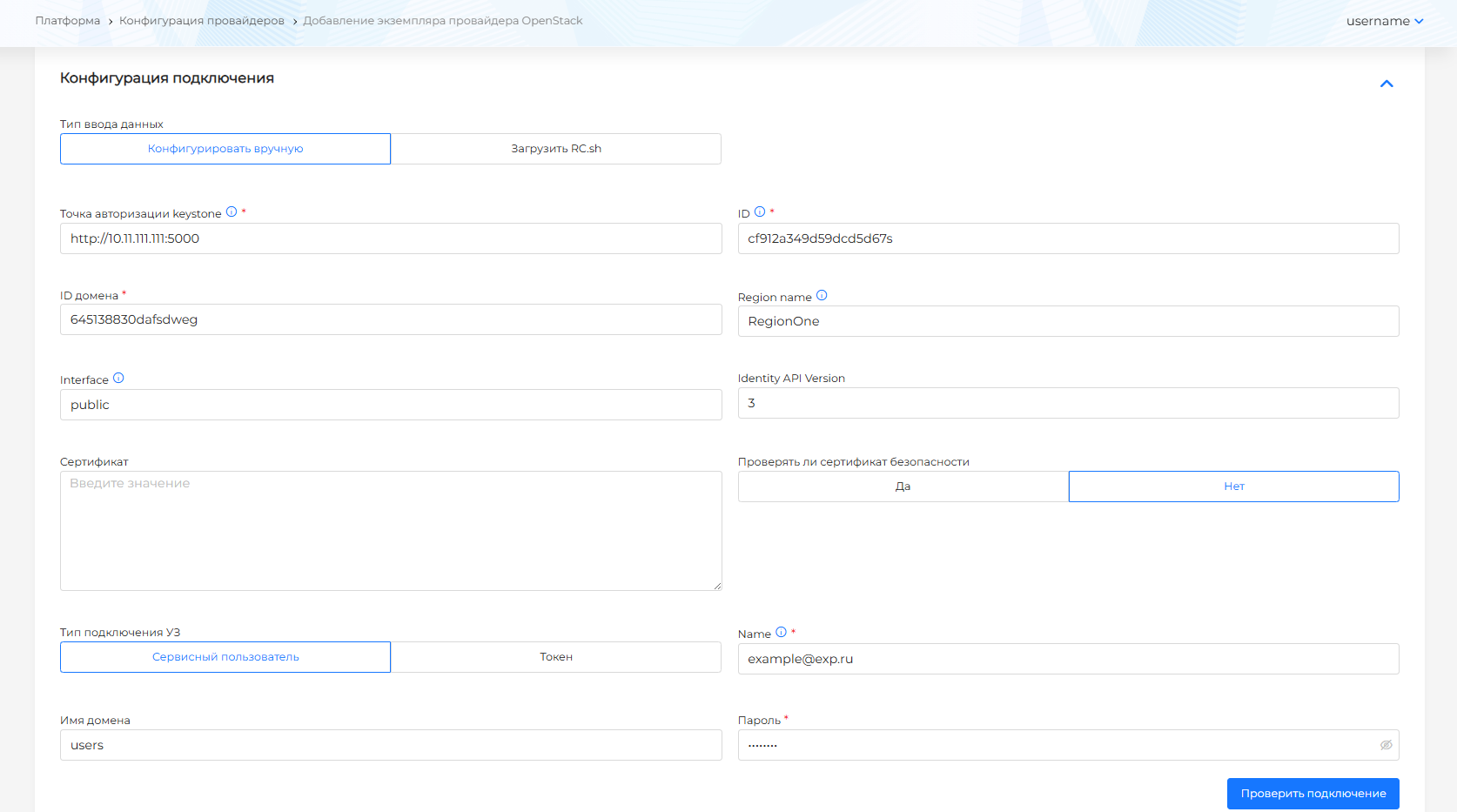Click into the 'Имя домена' input field

[391, 745]
